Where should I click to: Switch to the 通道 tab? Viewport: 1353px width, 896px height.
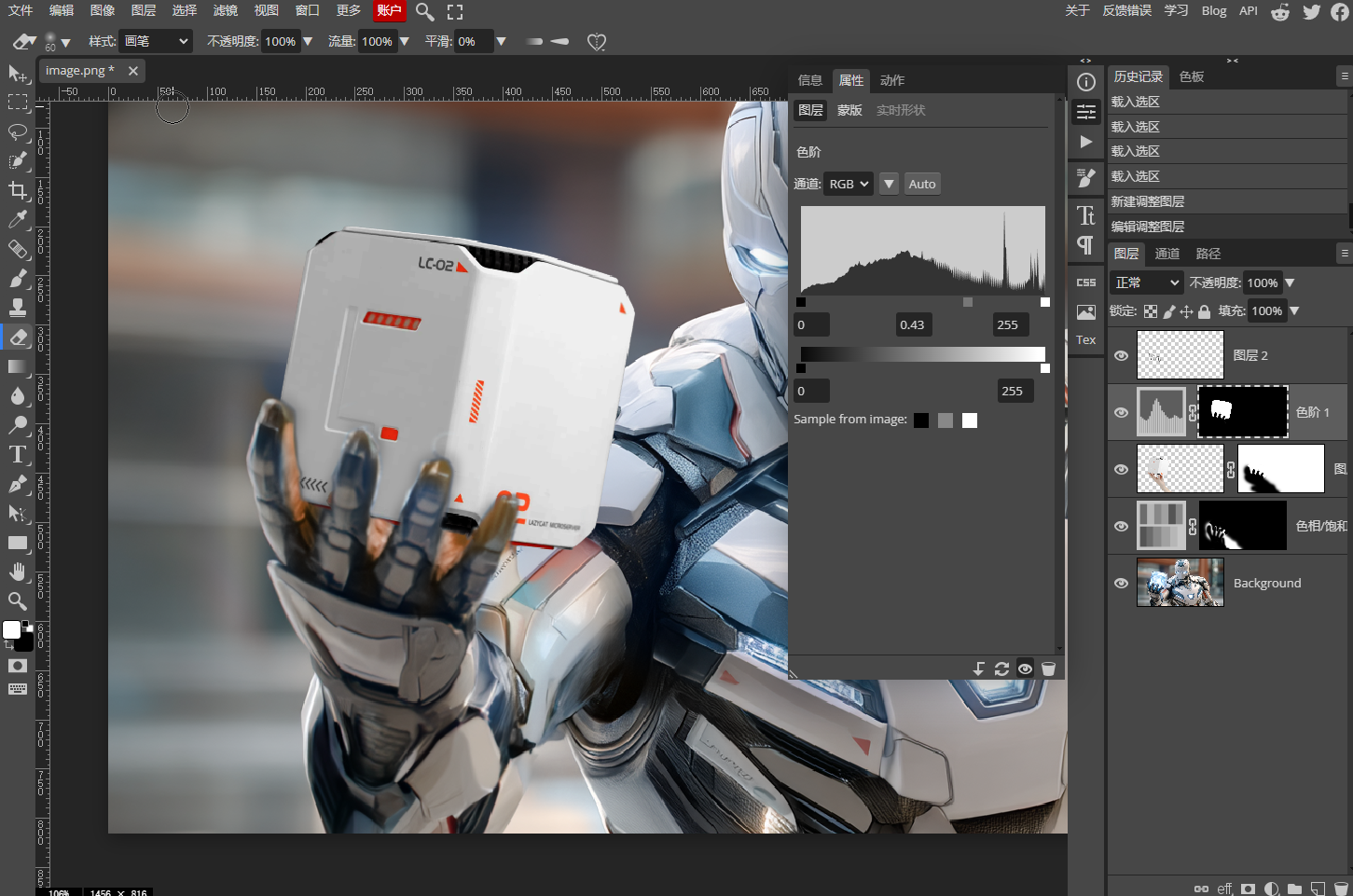(1167, 254)
